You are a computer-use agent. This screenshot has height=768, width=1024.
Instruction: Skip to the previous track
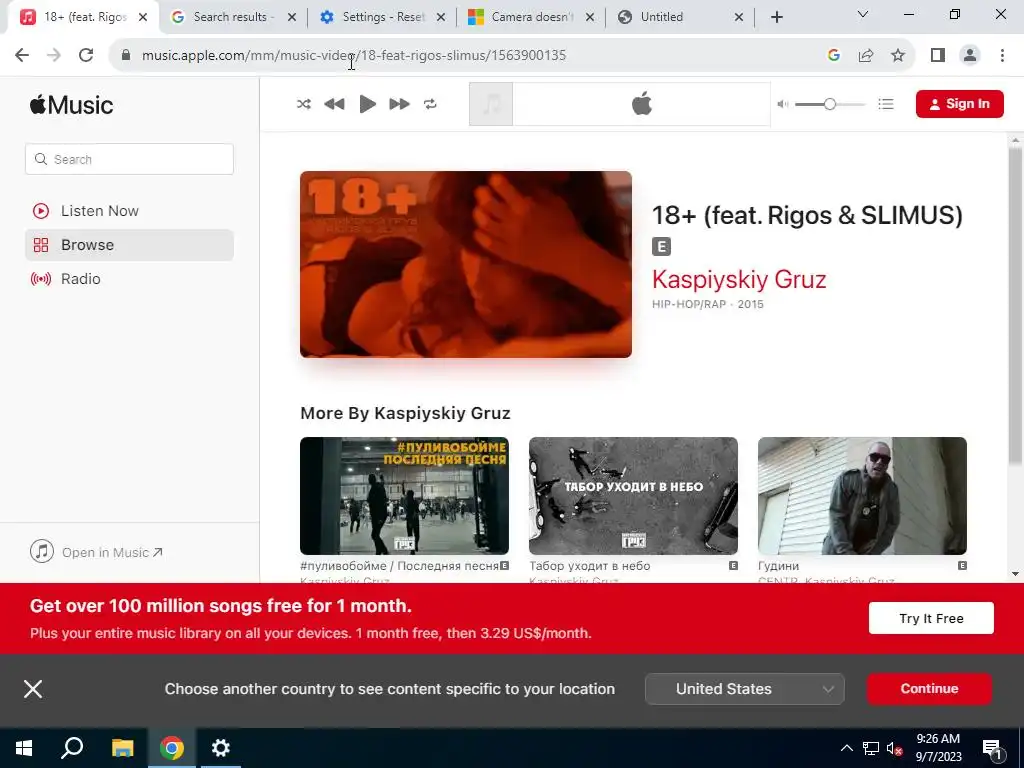click(x=334, y=104)
